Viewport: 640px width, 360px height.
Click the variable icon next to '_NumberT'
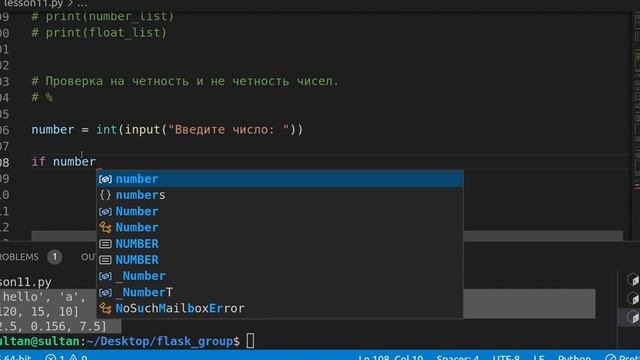[x=105, y=292]
